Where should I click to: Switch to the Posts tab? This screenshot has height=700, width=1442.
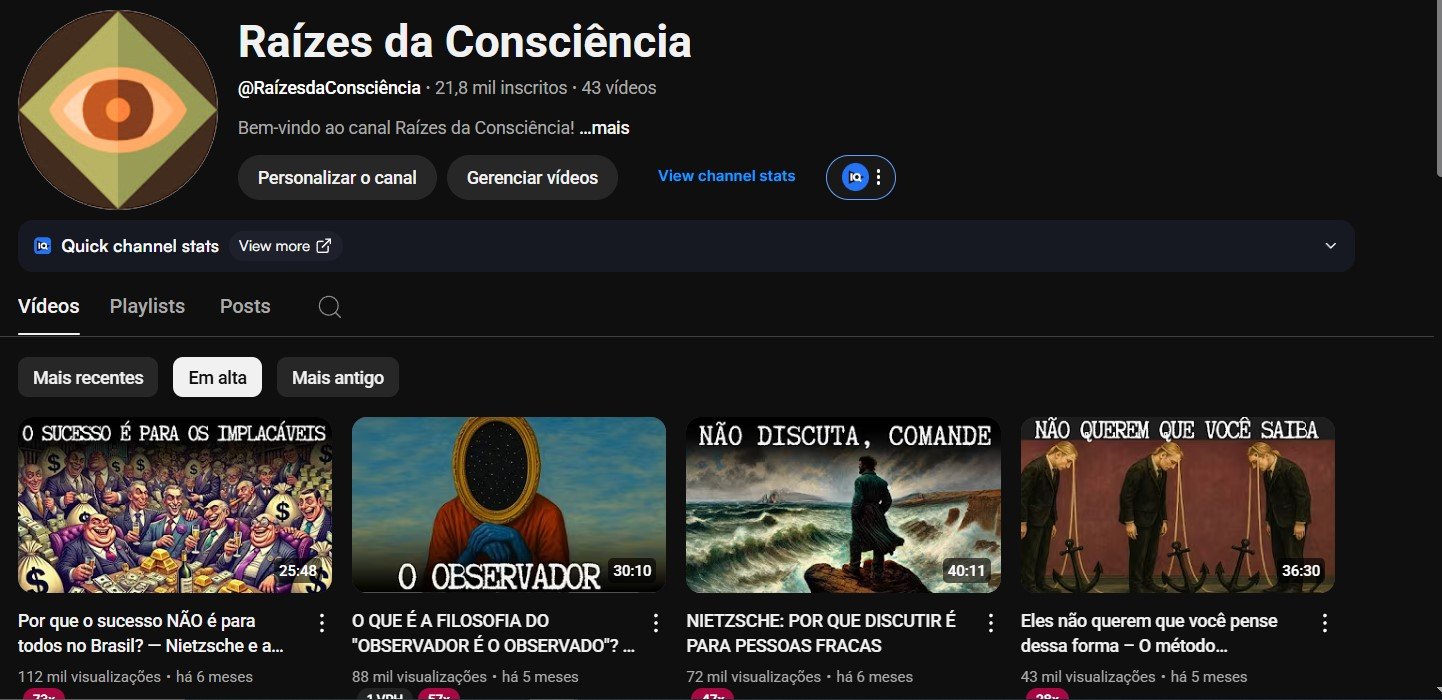(x=245, y=306)
